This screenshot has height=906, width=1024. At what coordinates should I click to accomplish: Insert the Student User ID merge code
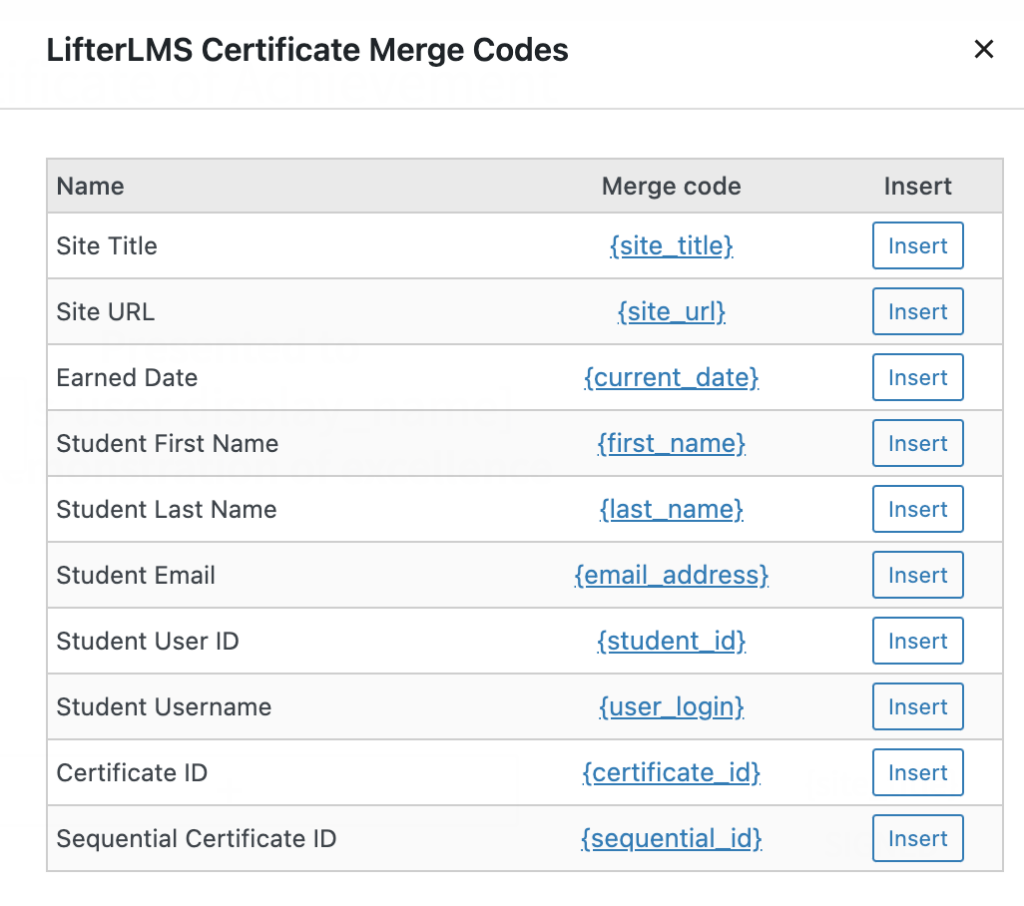coord(917,641)
